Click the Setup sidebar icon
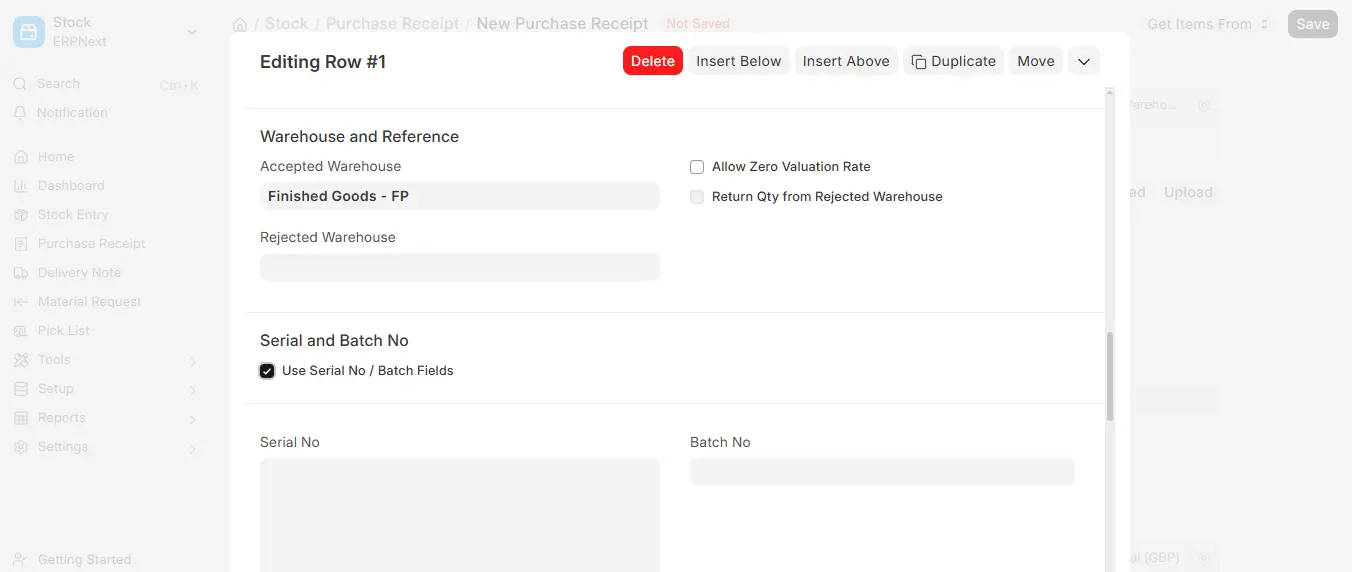This screenshot has width=1352, height=572. tap(20, 389)
